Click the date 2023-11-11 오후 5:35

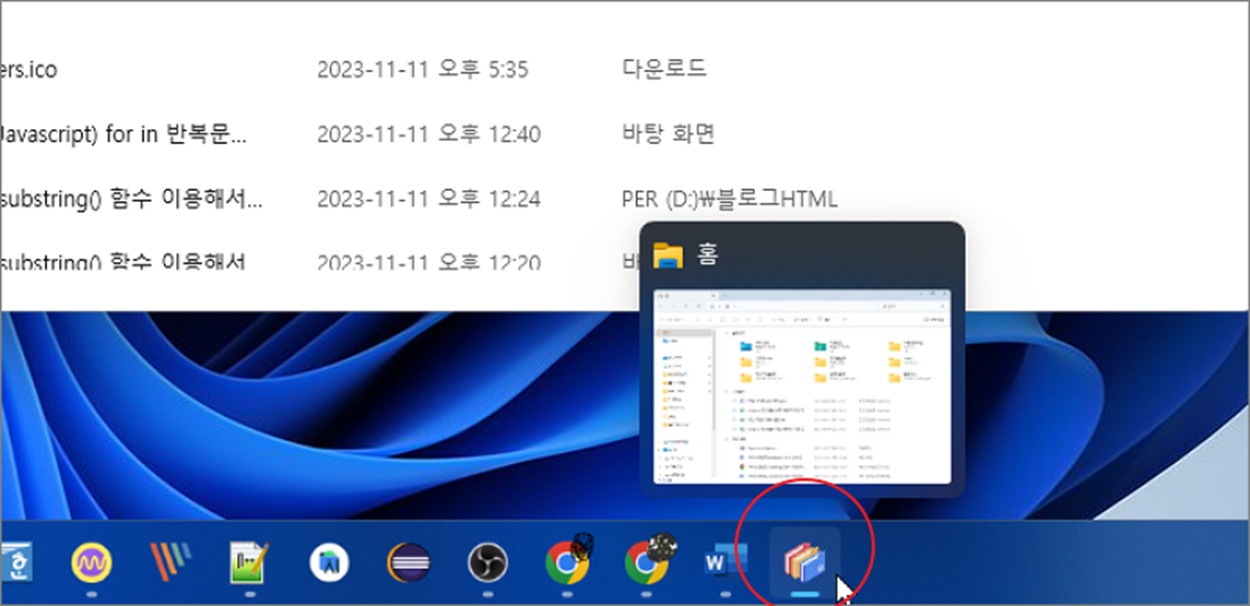click(423, 69)
